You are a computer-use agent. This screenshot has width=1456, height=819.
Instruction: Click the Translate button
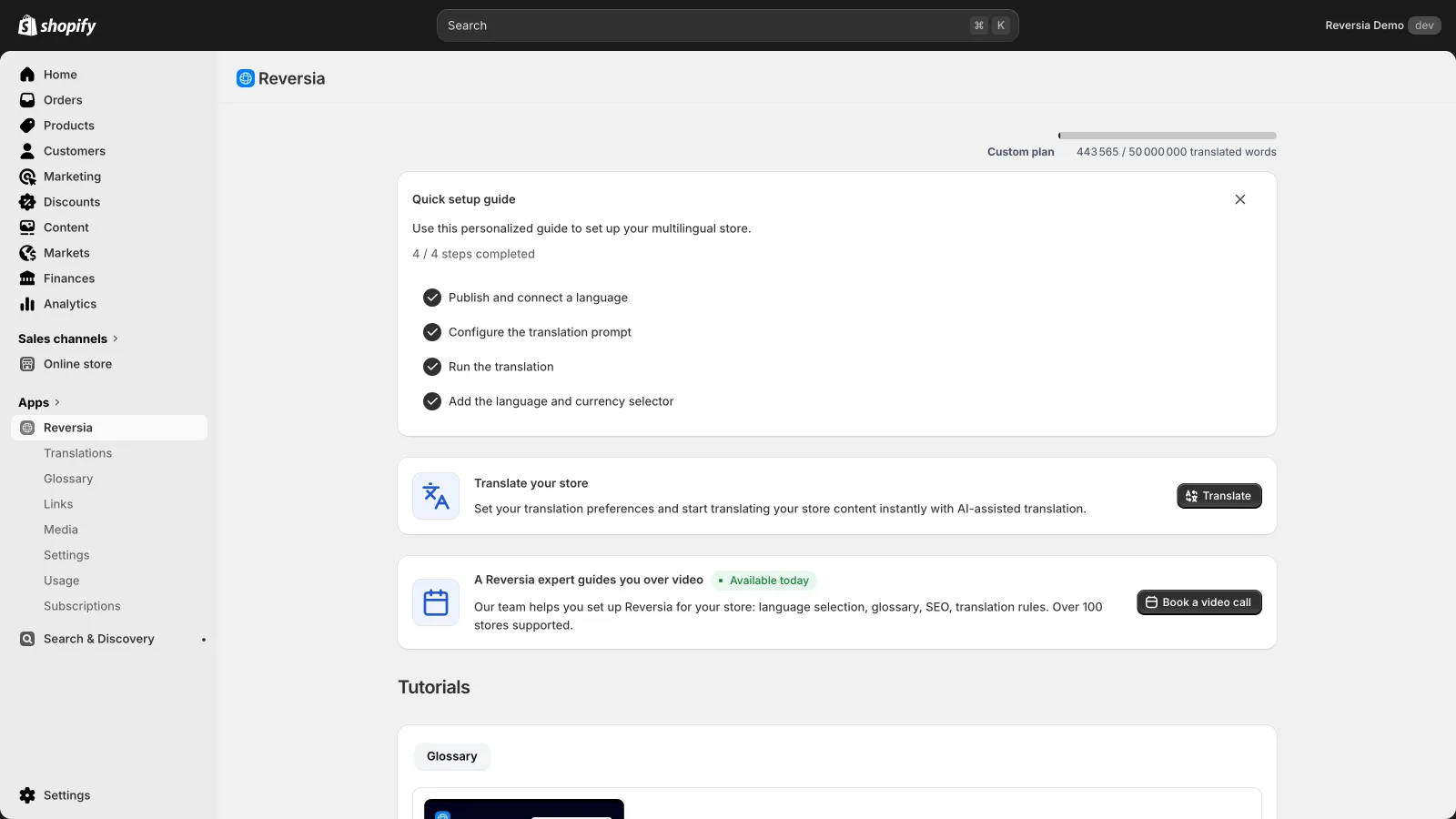pyautogui.click(x=1219, y=496)
